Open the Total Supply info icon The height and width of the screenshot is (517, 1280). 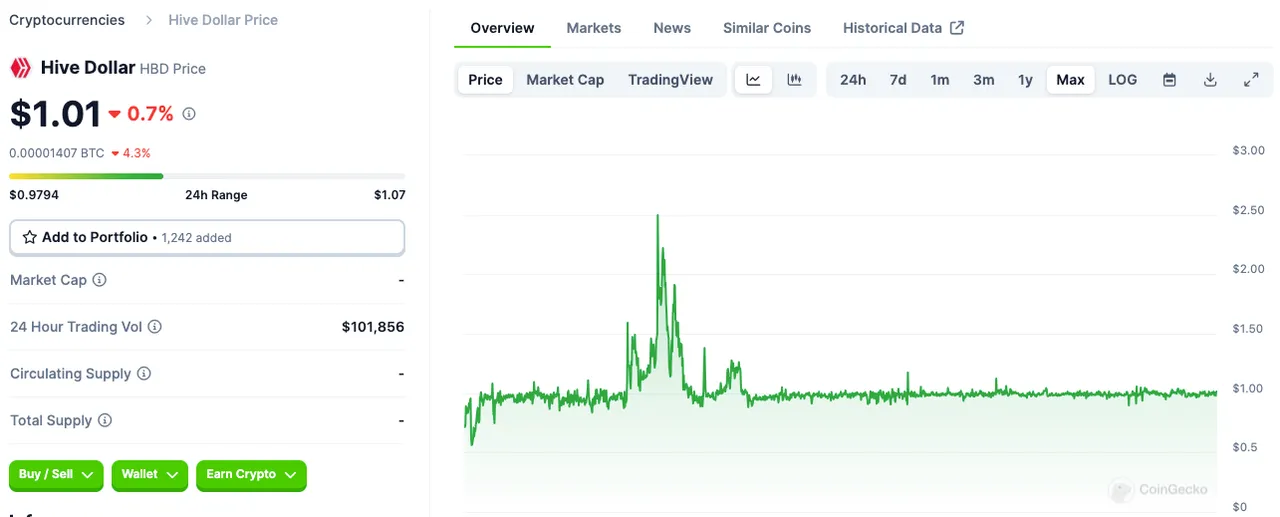tap(105, 421)
